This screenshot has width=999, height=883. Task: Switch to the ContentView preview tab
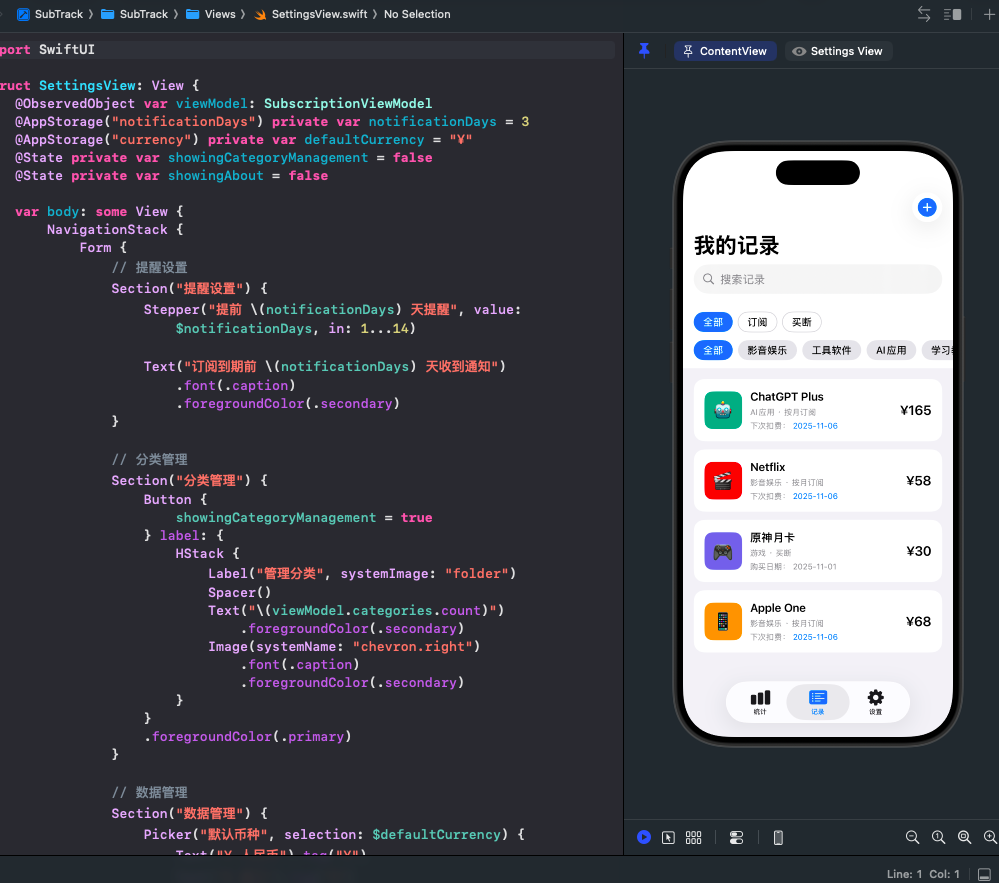[725, 51]
